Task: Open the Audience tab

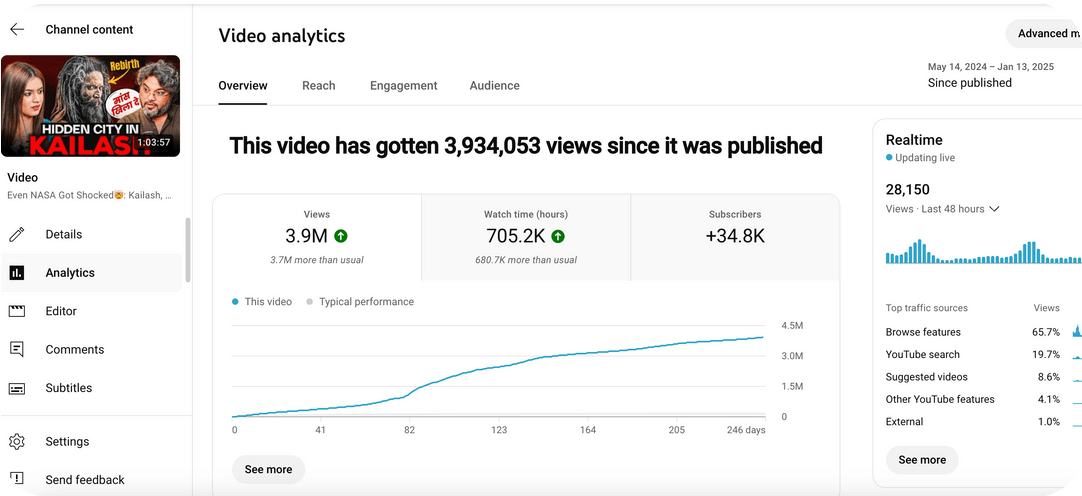Action: [x=494, y=86]
